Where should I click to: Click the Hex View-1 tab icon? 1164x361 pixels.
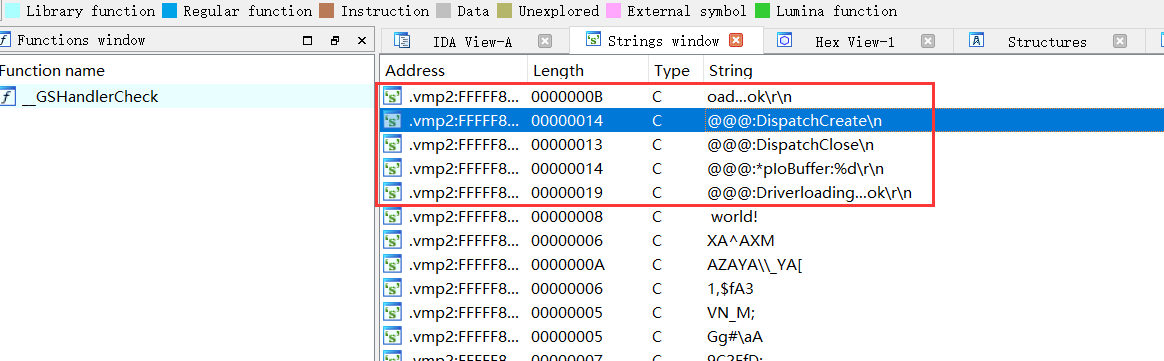785,41
